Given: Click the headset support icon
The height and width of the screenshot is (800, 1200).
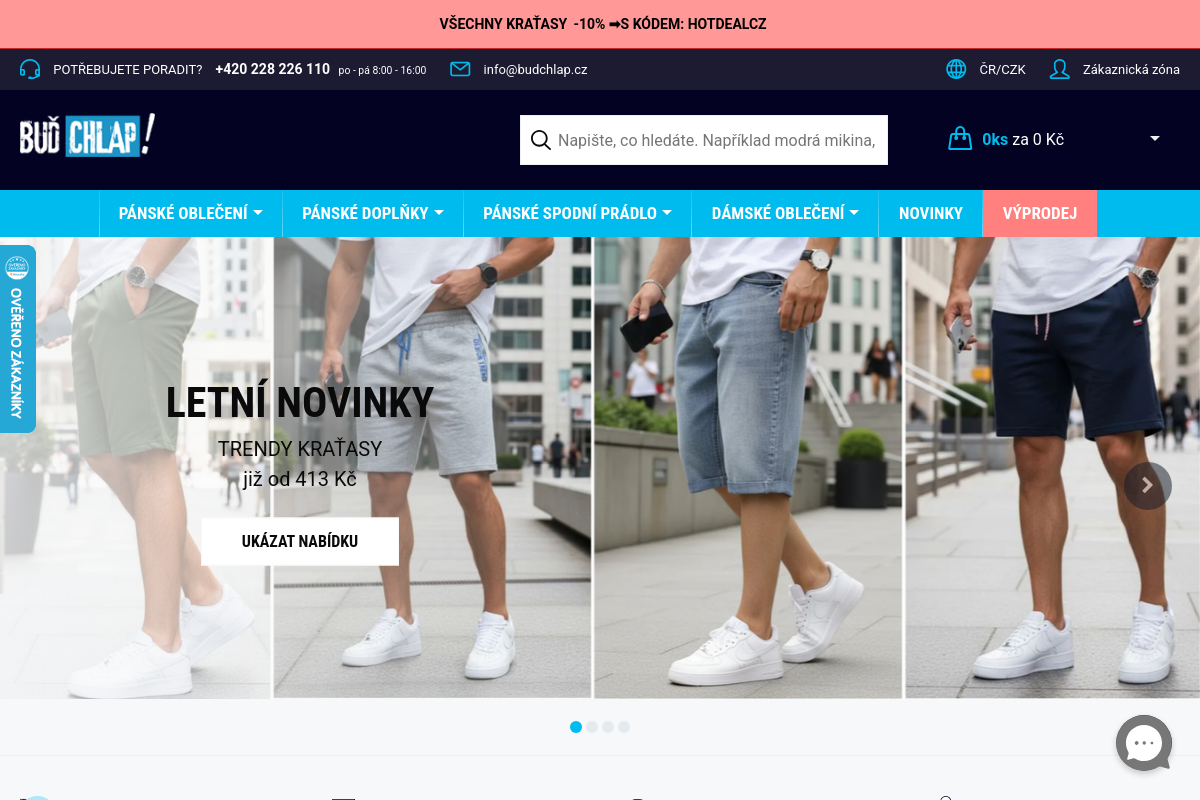Looking at the screenshot, I should 30,69.
